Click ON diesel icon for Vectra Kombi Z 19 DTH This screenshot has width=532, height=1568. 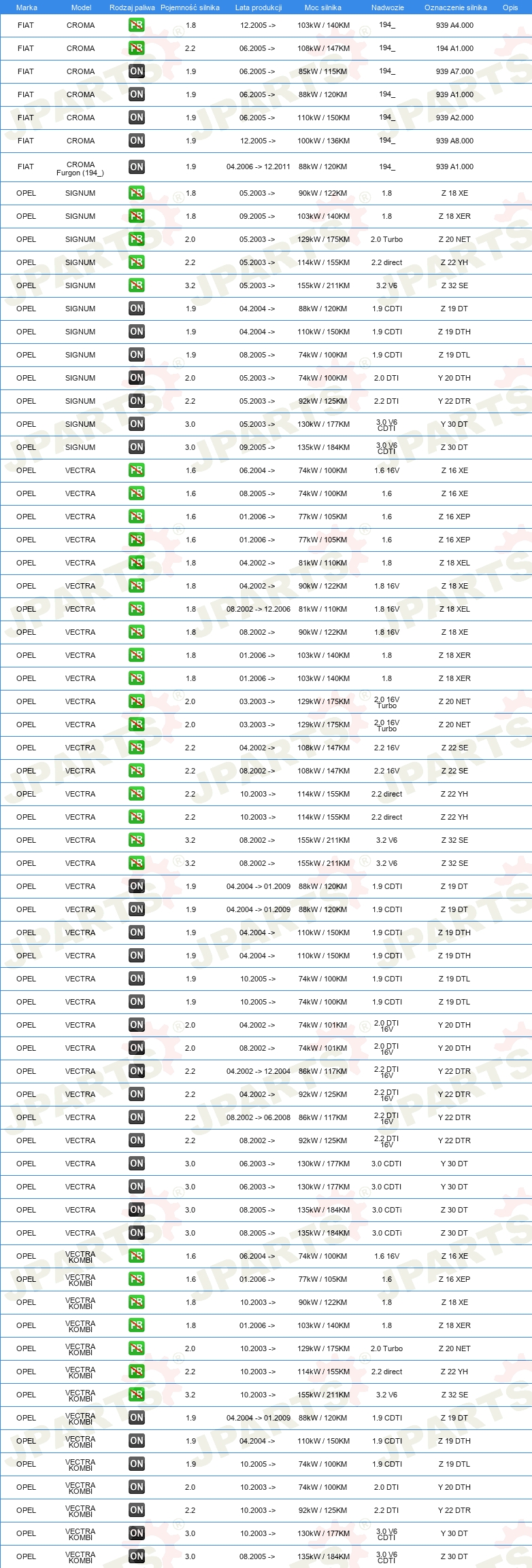(137, 1441)
